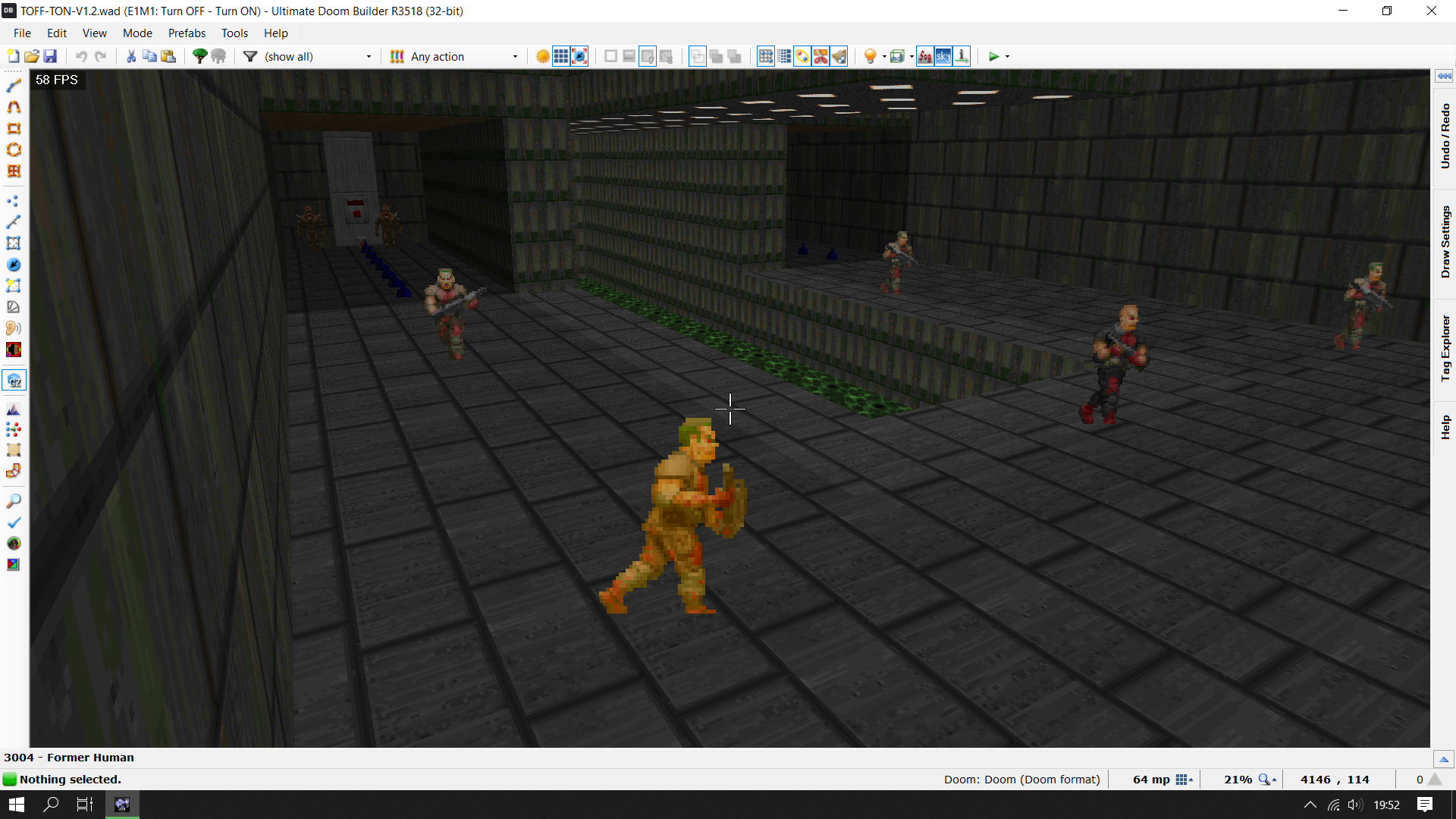Open the Windows Start menu
Image resolution: width=1456 pixels, height=819 pixels.
point(17,805)
